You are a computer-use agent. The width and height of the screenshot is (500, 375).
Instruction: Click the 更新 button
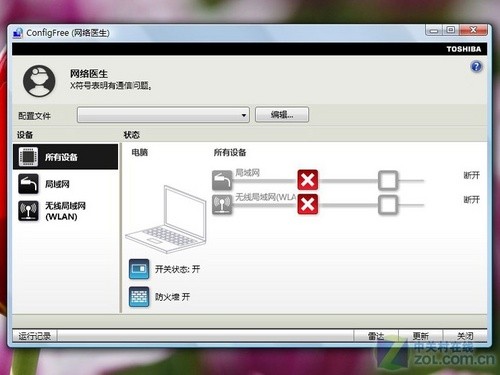pyautogui.click(x=421, y=336)
